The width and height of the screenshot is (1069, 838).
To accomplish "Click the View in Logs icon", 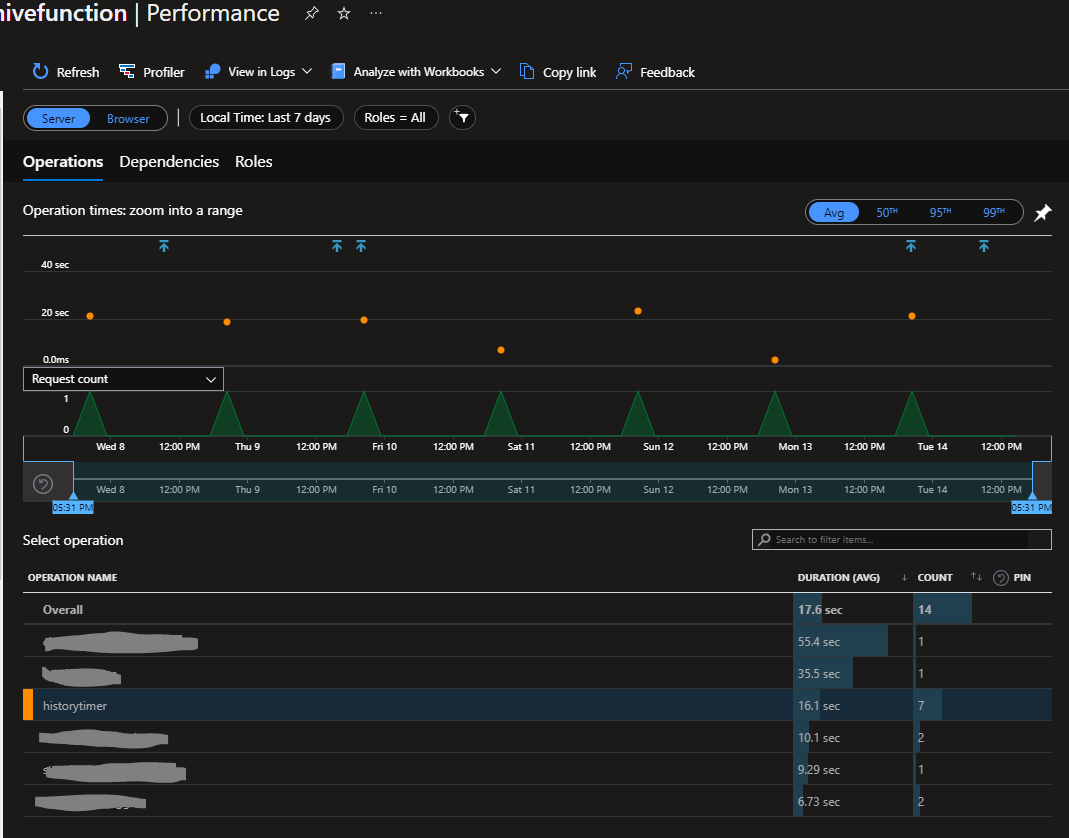I will click(213, 72).
